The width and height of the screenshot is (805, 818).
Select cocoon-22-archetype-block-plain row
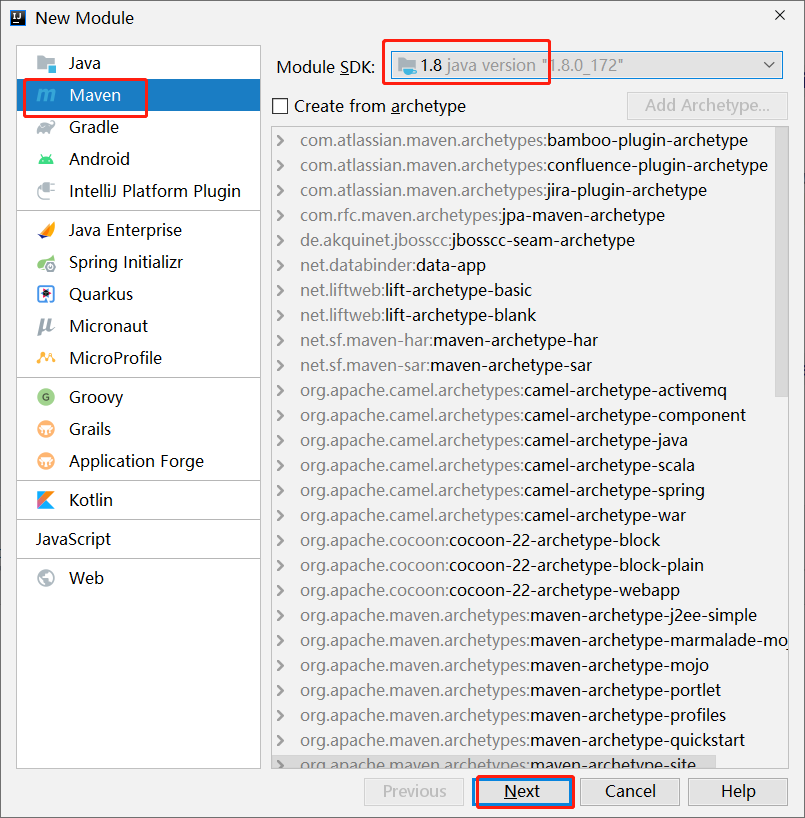[x=523, y=566]
